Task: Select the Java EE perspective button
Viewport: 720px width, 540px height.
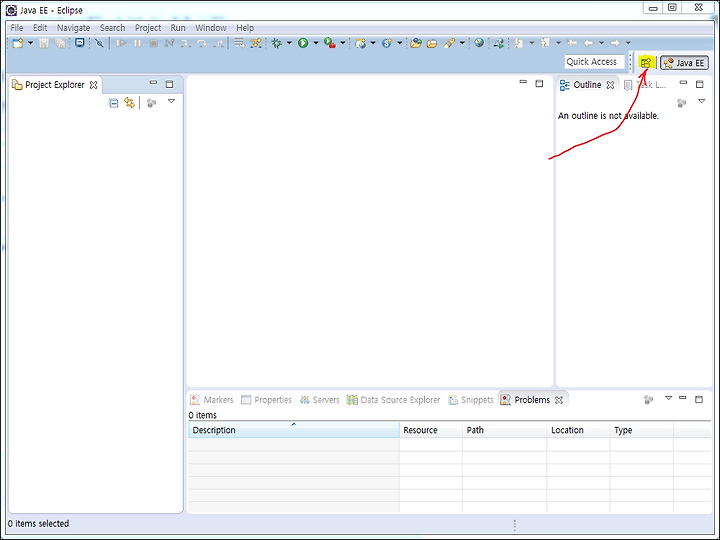Action: coord(684,62)
